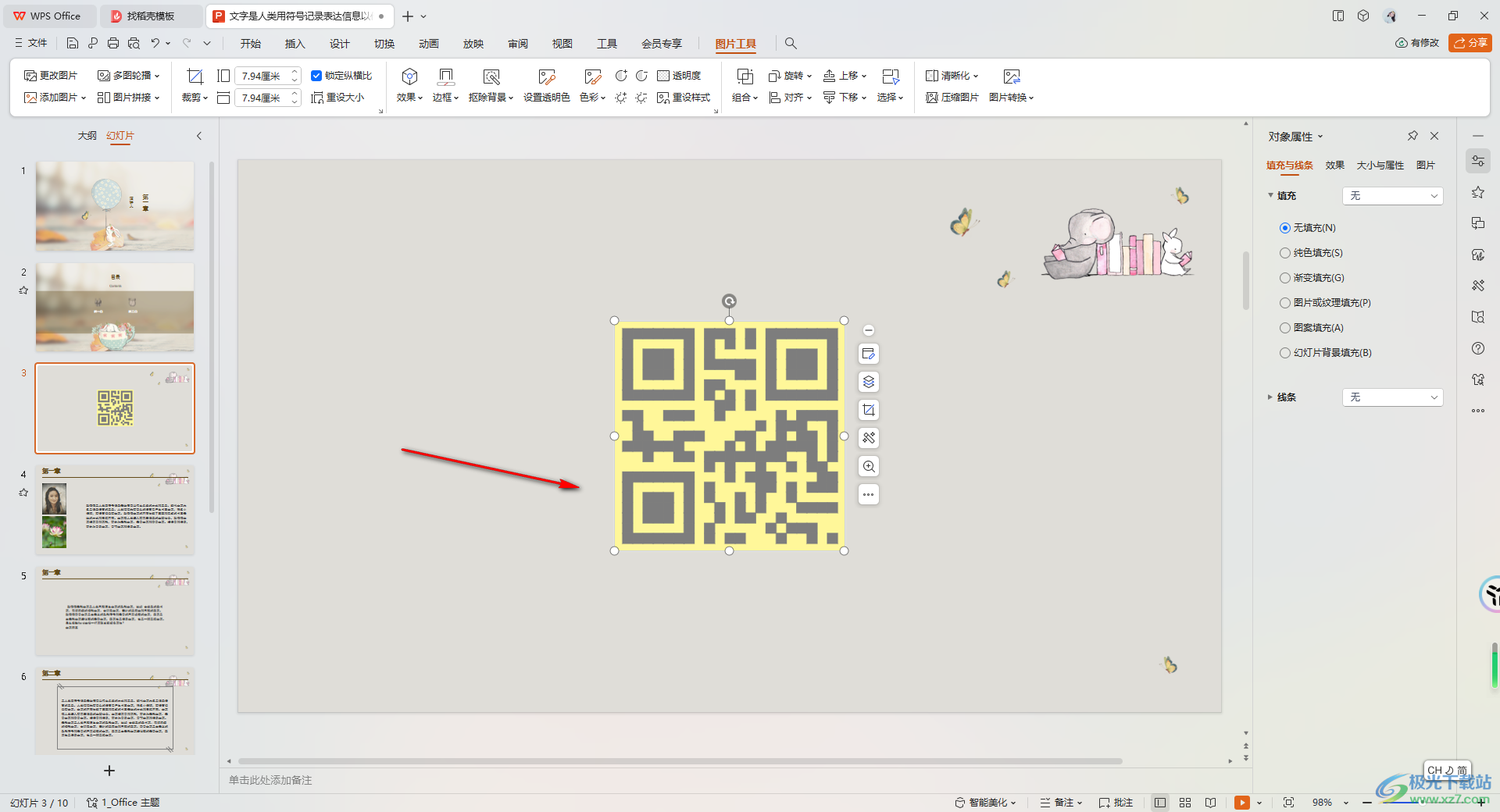Click the 重设样式 reset style button

[684, 98]
